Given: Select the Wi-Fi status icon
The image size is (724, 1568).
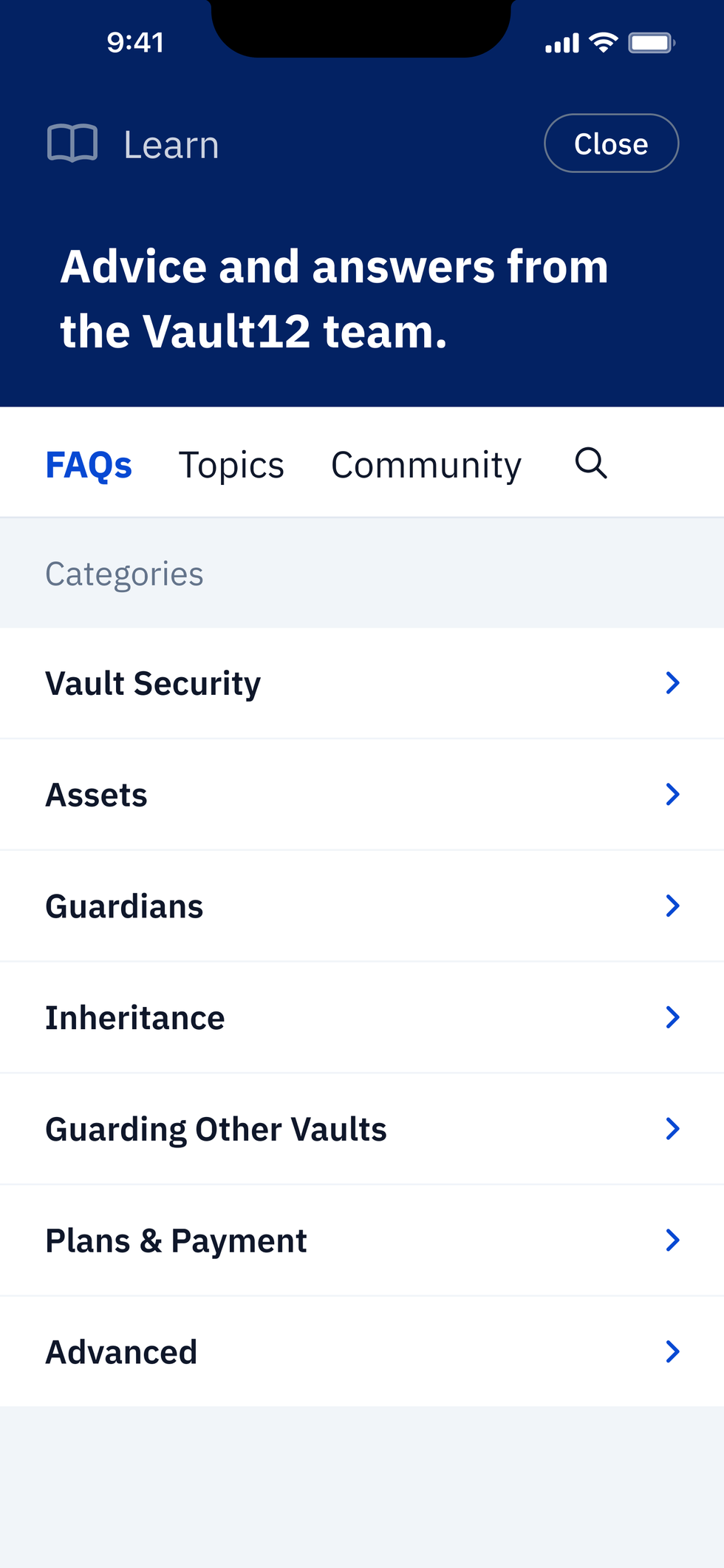Looking at the screenshot, I should pos(604,42).
